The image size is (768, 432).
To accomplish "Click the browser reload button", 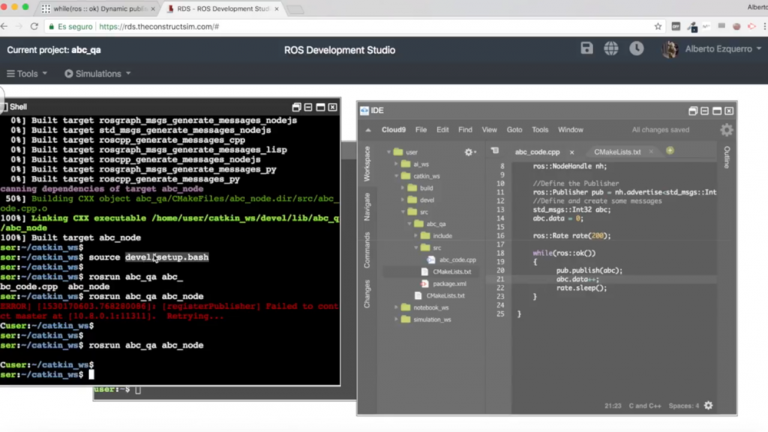I will coord(34,26).
